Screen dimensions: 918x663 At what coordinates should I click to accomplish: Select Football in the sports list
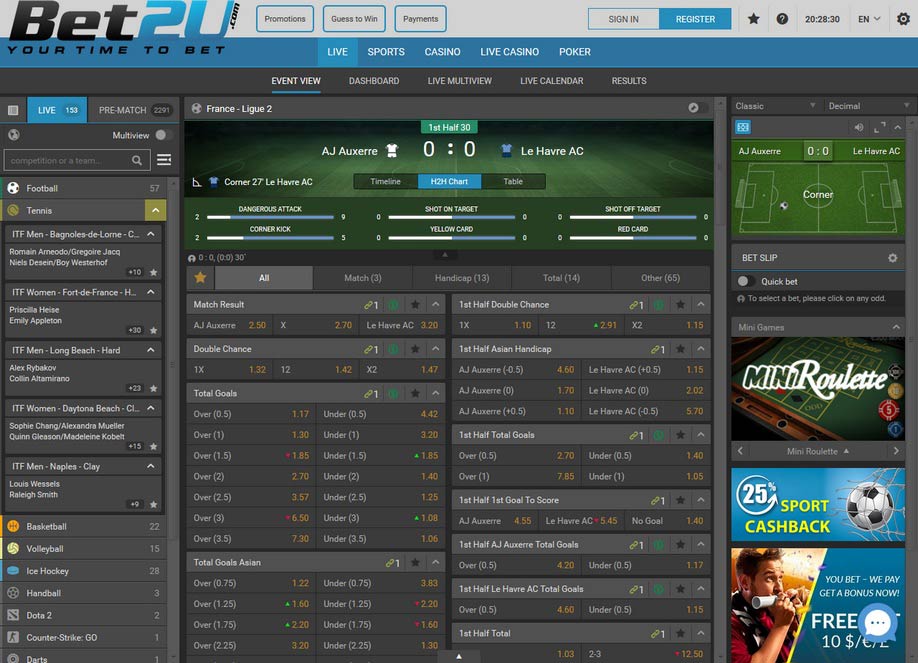83,188
